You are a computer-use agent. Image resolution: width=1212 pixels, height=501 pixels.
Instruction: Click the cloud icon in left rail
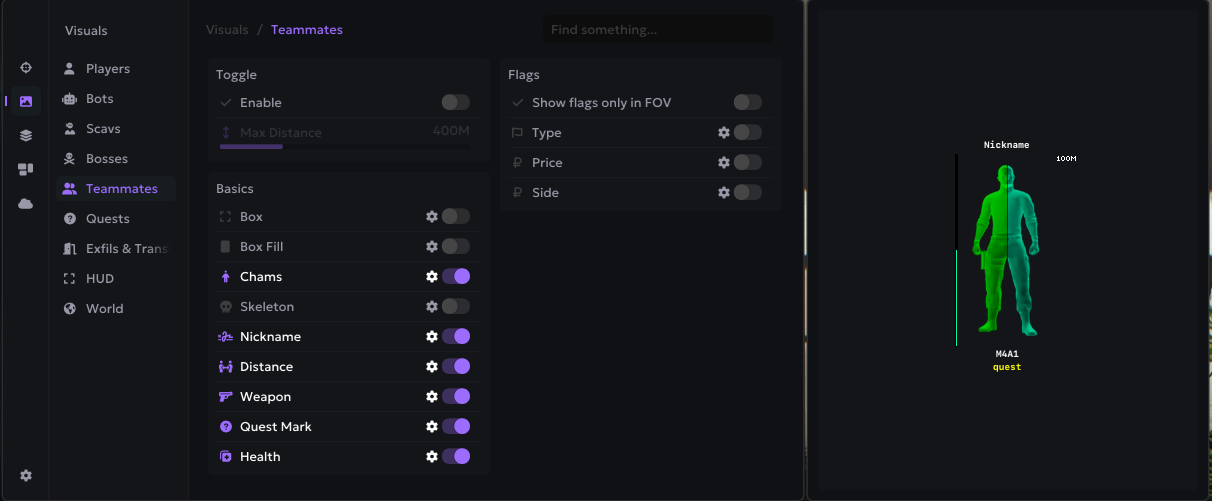tap(26, 204)
